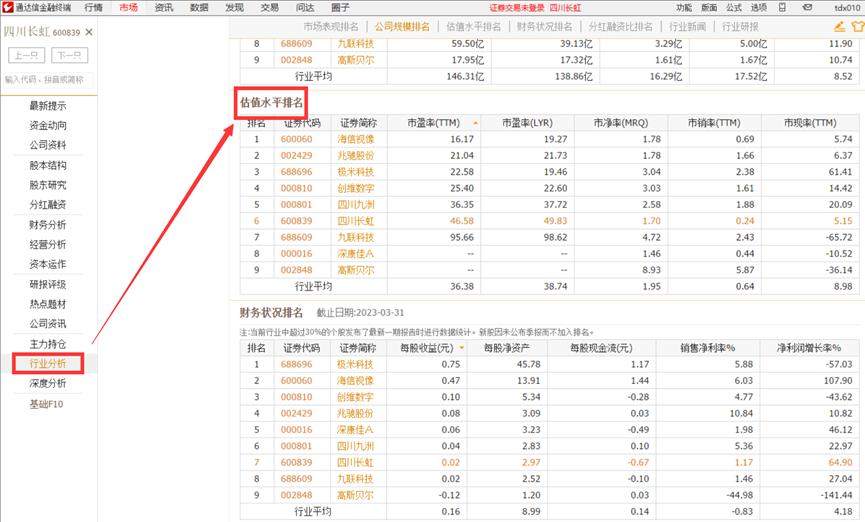Viewport: 865px width, 522px height.
Task: Sort valuation table by 市盈率(LYR) column header
Action: 527,123
